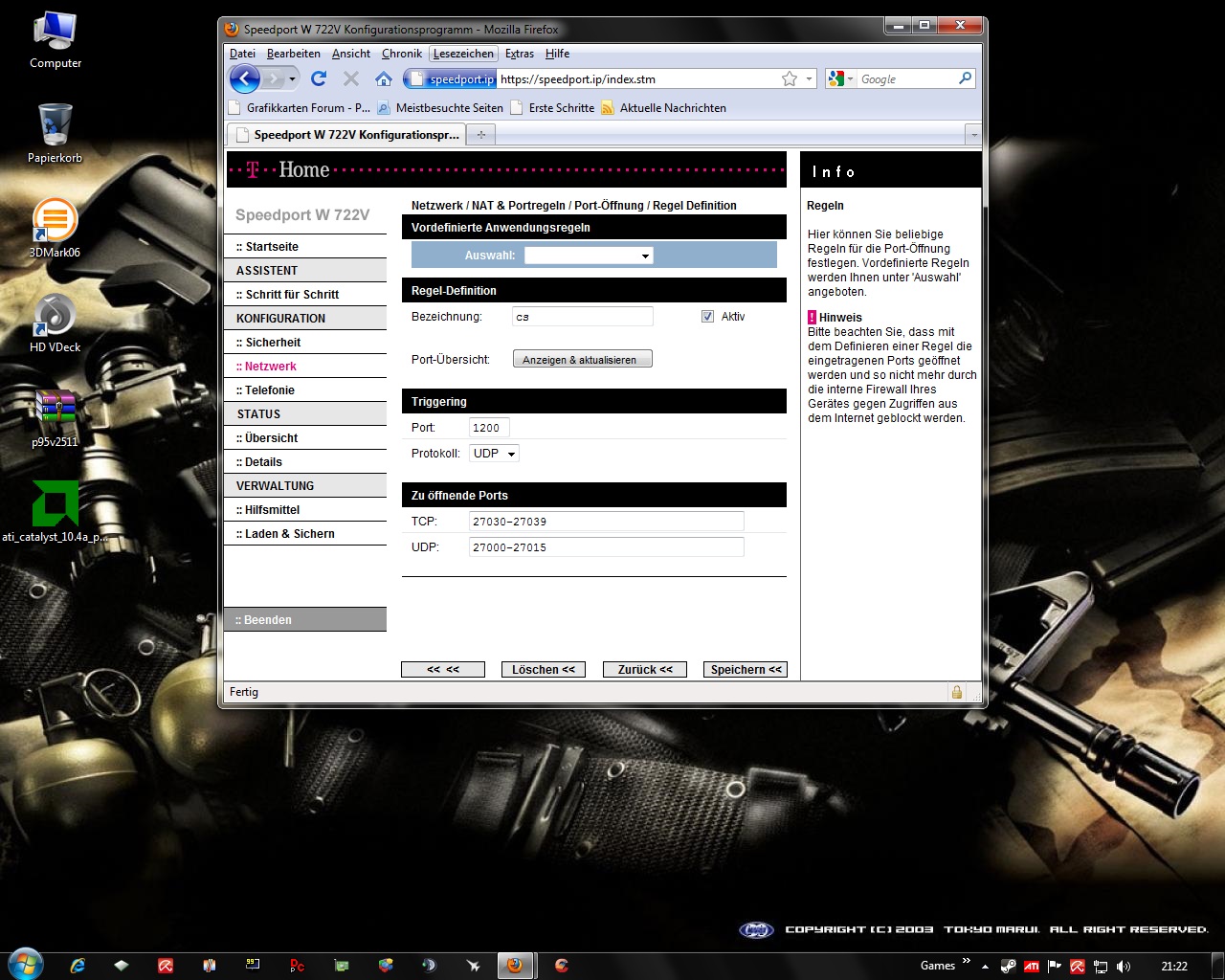Open the Hilfe menu
Viewport: 1225px width, 980px height.
click(x=557, y=54)
